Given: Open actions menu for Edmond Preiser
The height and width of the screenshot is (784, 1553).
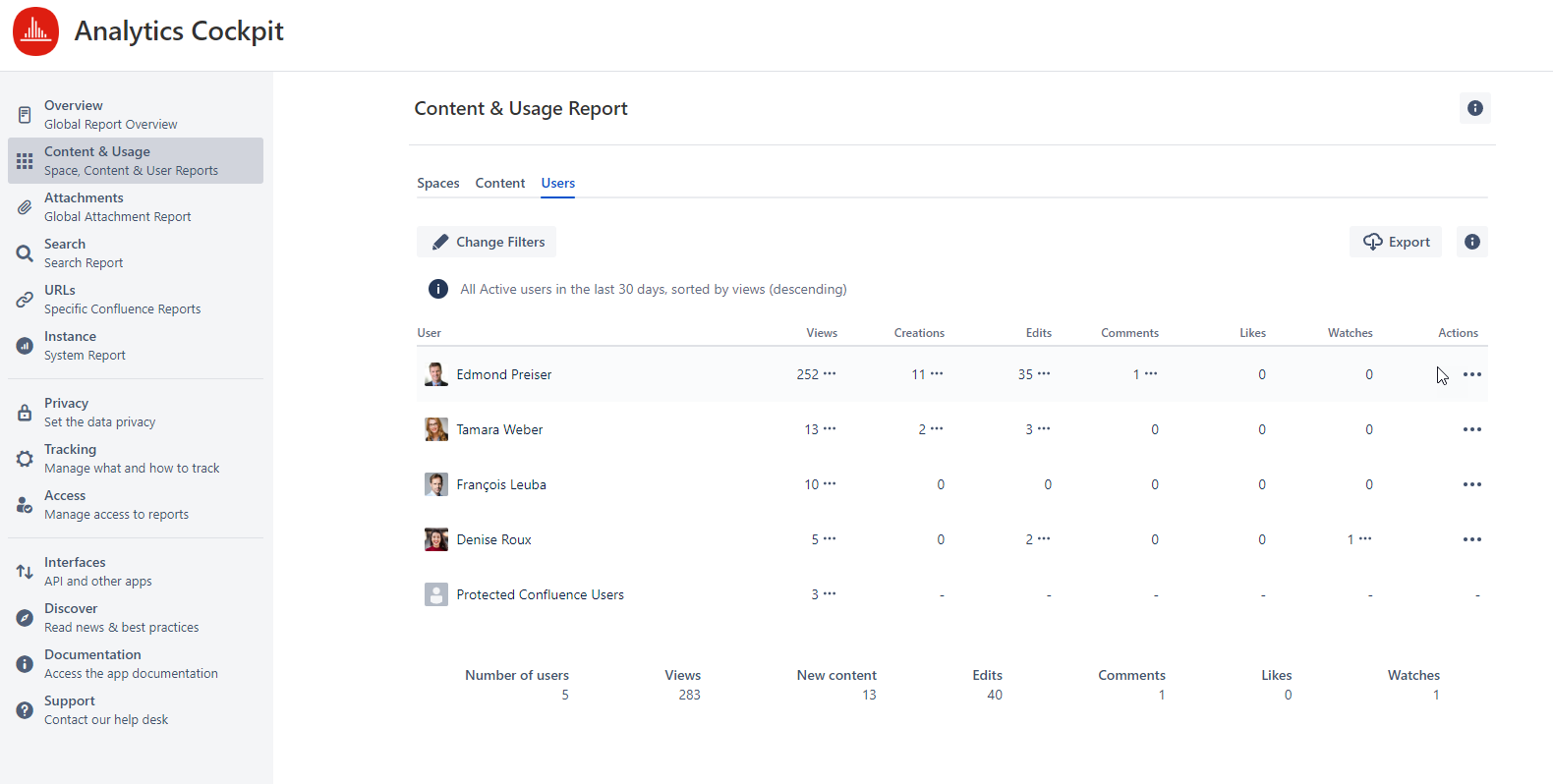Looking at the screenshot, I should coord(1471,374).
